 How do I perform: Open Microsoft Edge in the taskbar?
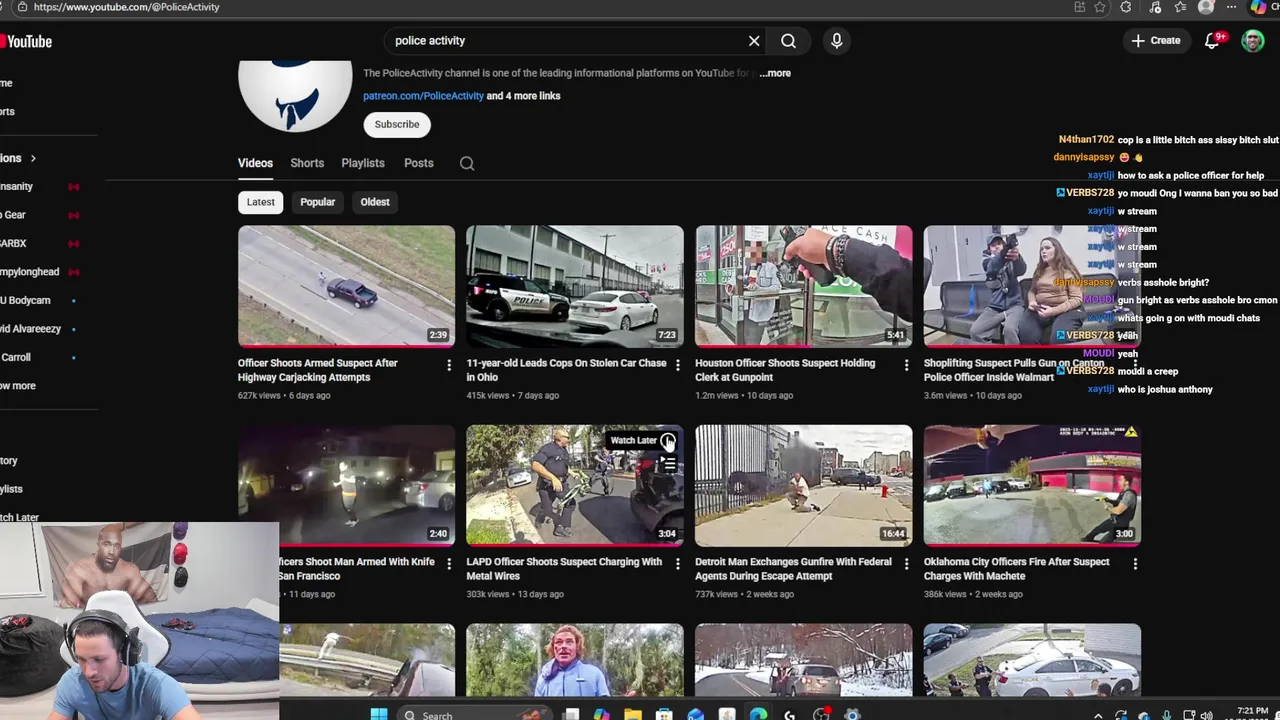758,714
